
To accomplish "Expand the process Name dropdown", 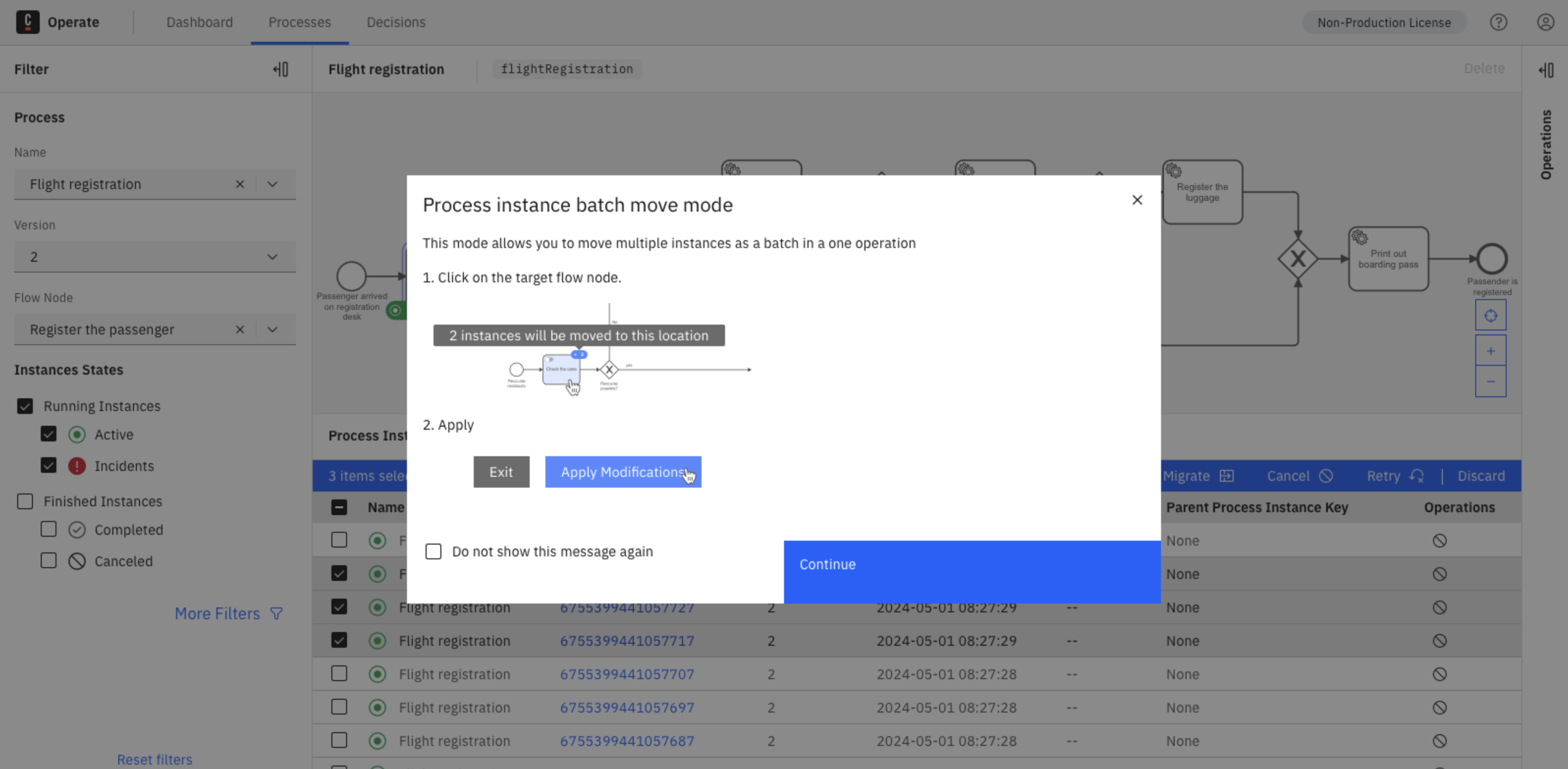I will click(x=272, y=184).
